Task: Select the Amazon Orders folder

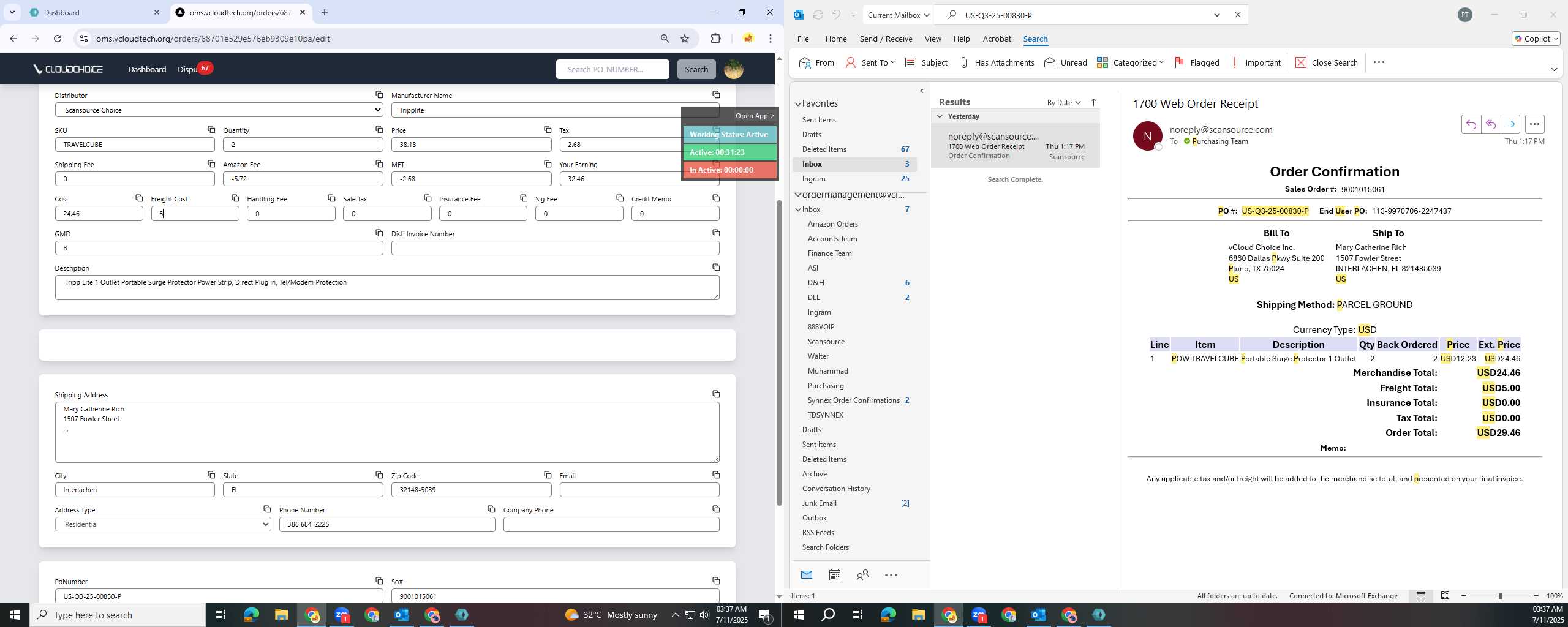Action: 832,224
